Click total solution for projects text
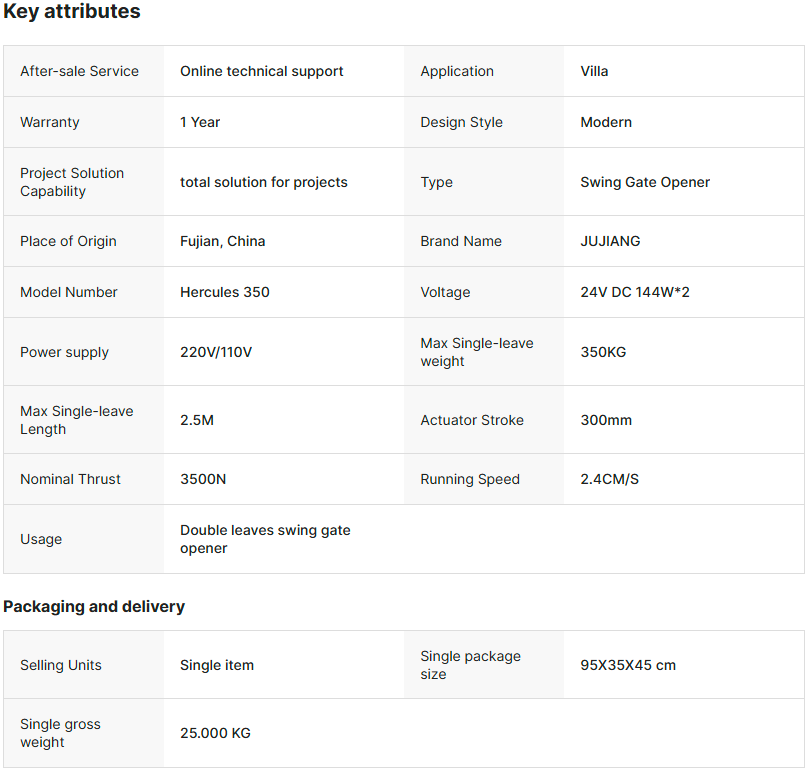 coord(264,182)
